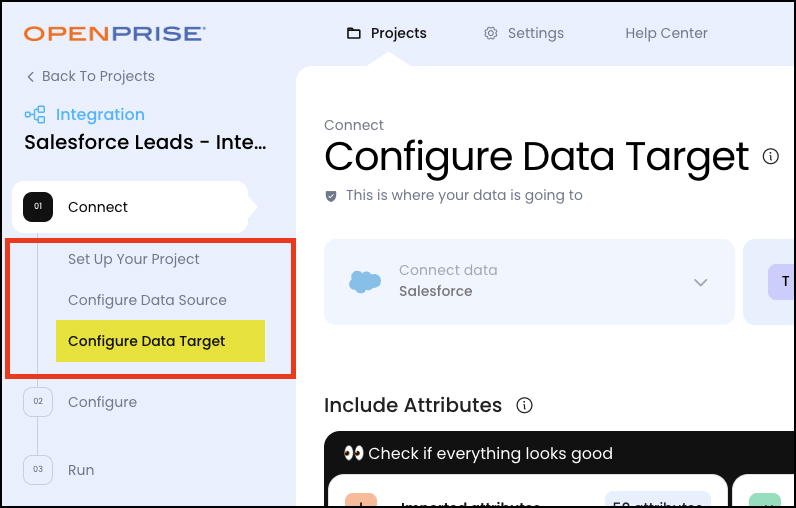Image resolution: width=796 pixels, height=508 pixels.
Task: Click the purple T badge card
Action: point(782,282)
